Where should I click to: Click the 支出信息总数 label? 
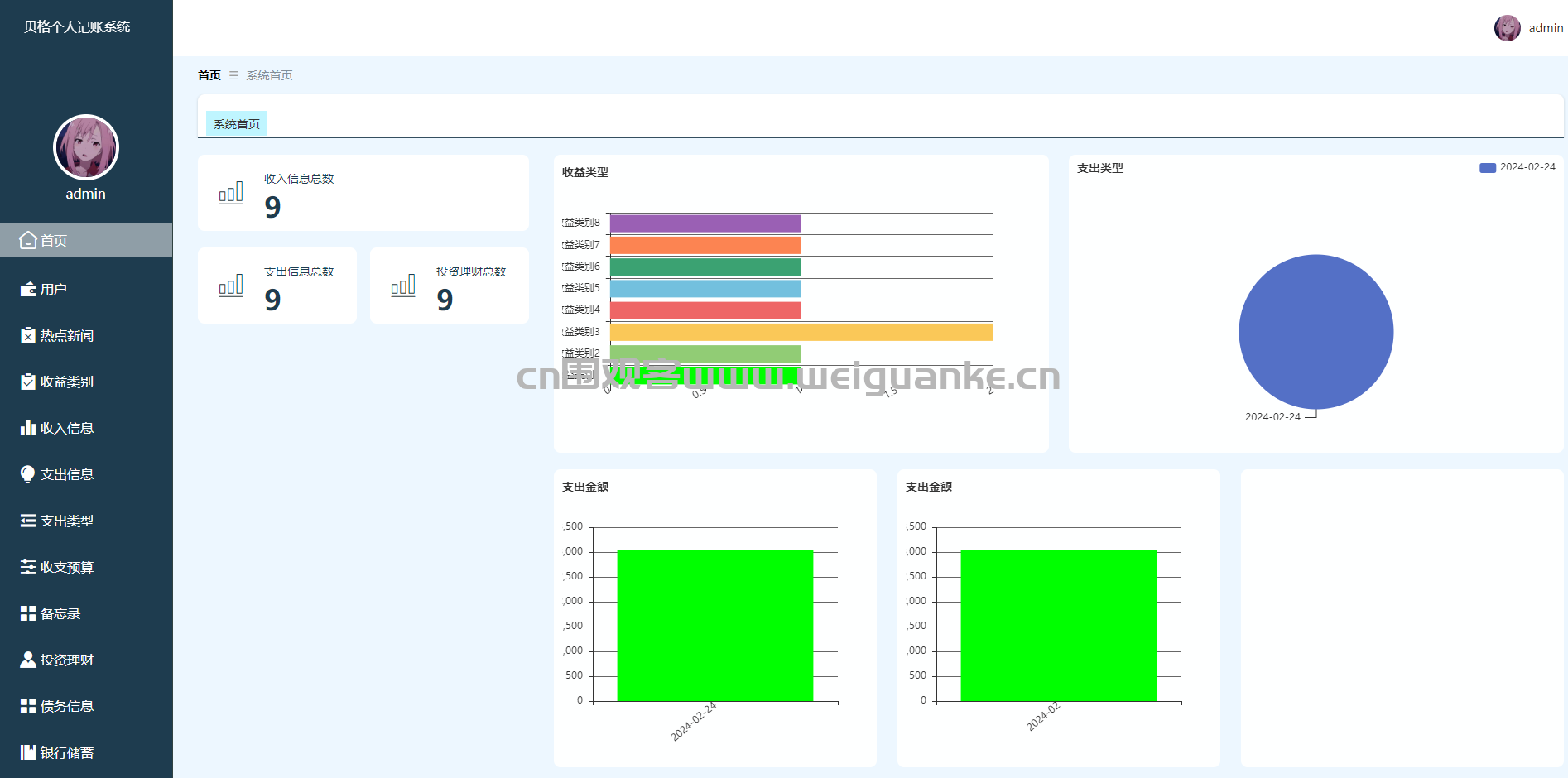(x=299, y=271)
